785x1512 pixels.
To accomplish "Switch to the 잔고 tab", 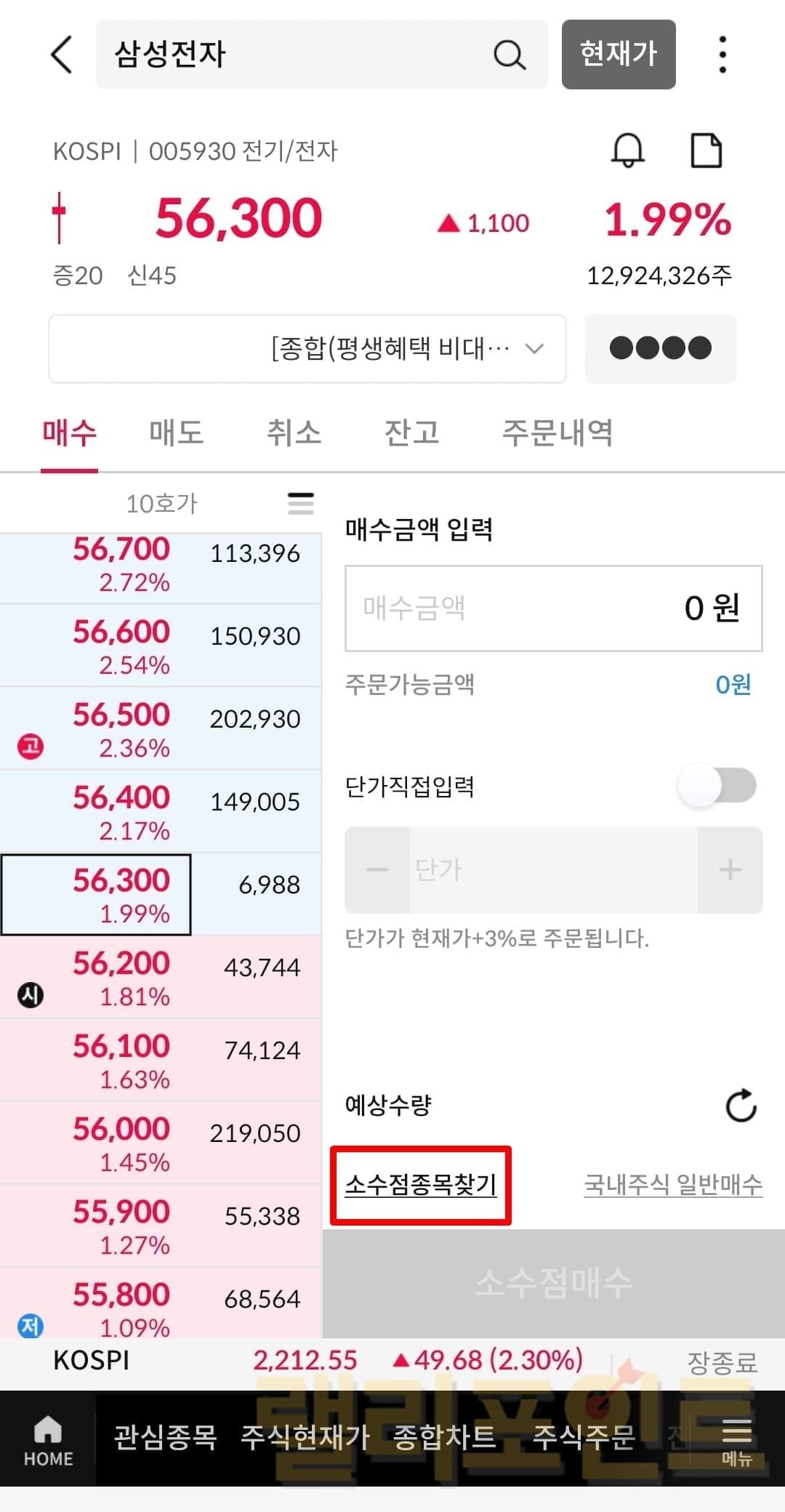I will pos(411,433).
